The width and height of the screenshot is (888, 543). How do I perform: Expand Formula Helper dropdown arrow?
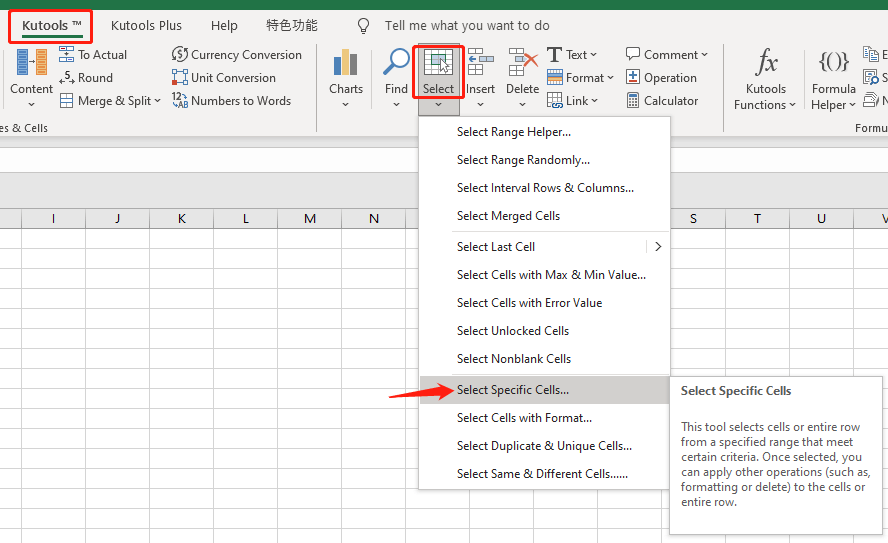tap(852, 105)
